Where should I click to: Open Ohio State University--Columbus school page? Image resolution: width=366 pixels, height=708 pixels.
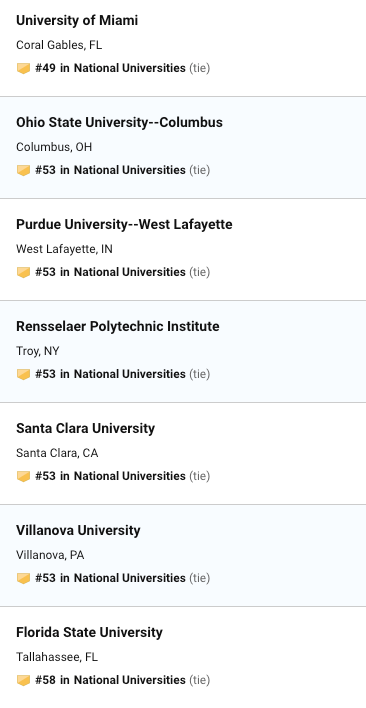pyautogui.click(x=120, y=122)
